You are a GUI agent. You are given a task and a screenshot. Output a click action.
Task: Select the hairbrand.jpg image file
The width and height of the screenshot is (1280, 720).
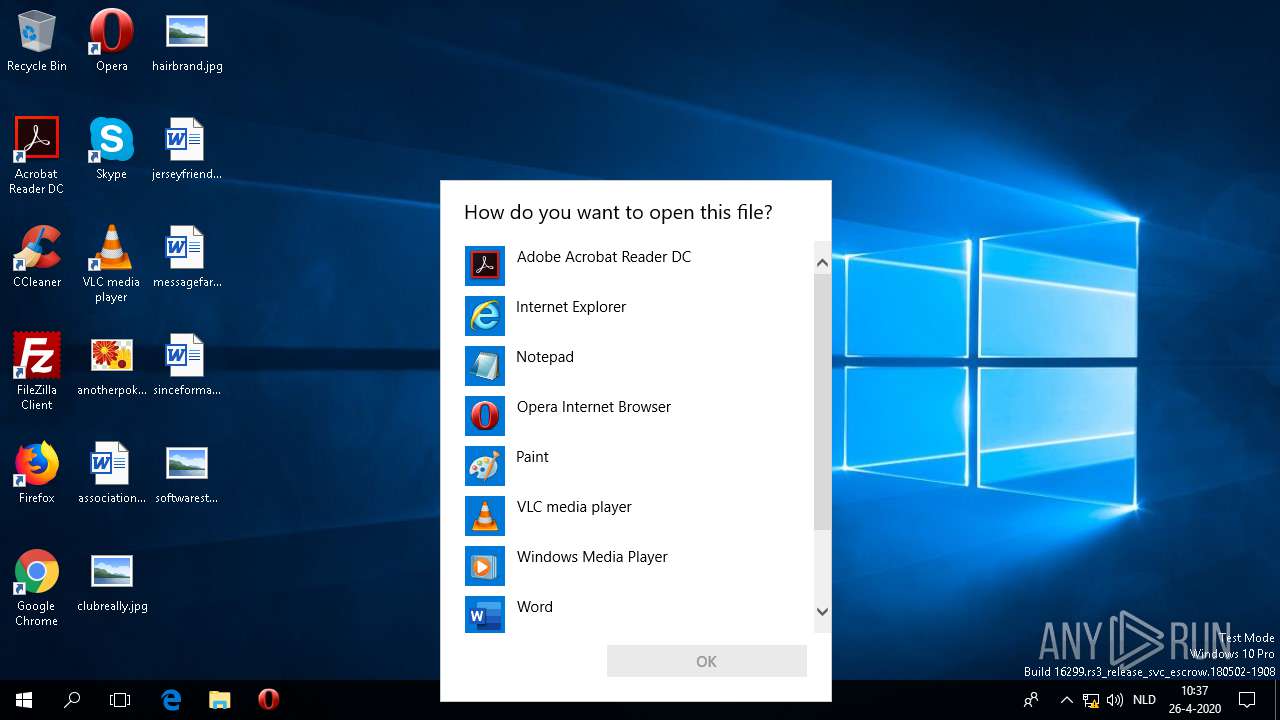coord(187,41)
